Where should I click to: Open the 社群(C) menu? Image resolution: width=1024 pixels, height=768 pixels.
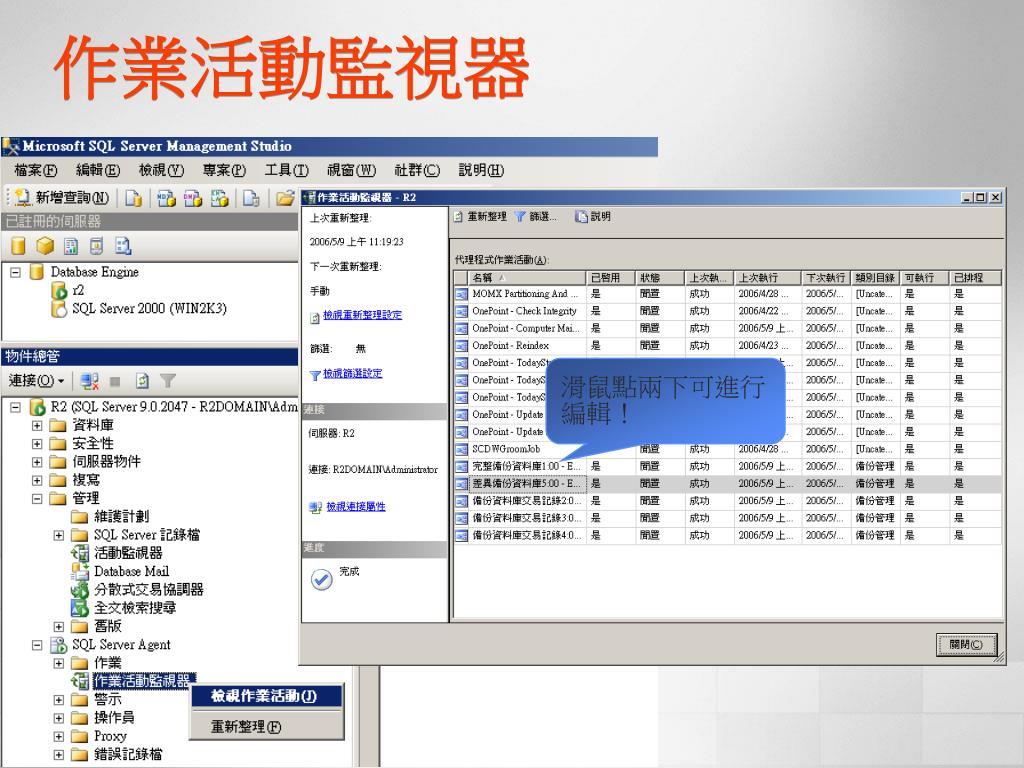[x=417, y=170]
